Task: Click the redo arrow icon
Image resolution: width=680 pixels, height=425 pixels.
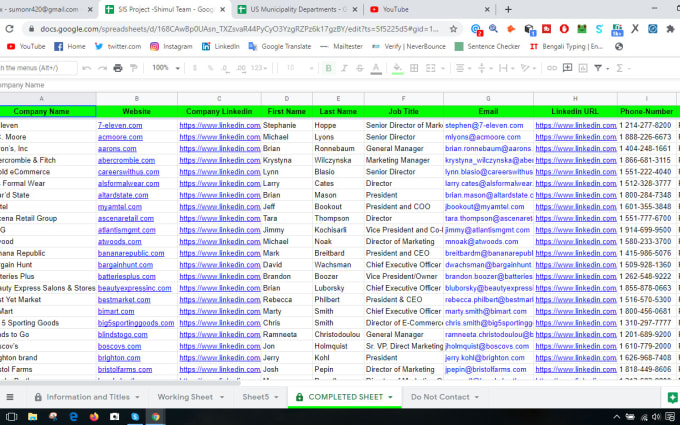Action: pos(102,68)
